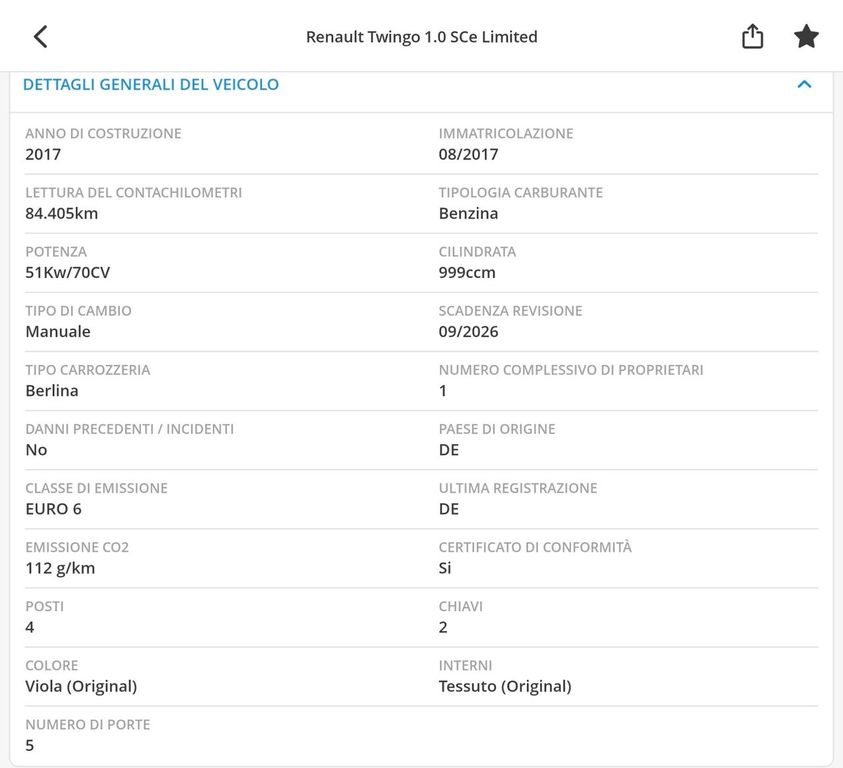Select the Colore label
Image resolution: width=843 pixels, height=768 pixels.
point(52,666)
